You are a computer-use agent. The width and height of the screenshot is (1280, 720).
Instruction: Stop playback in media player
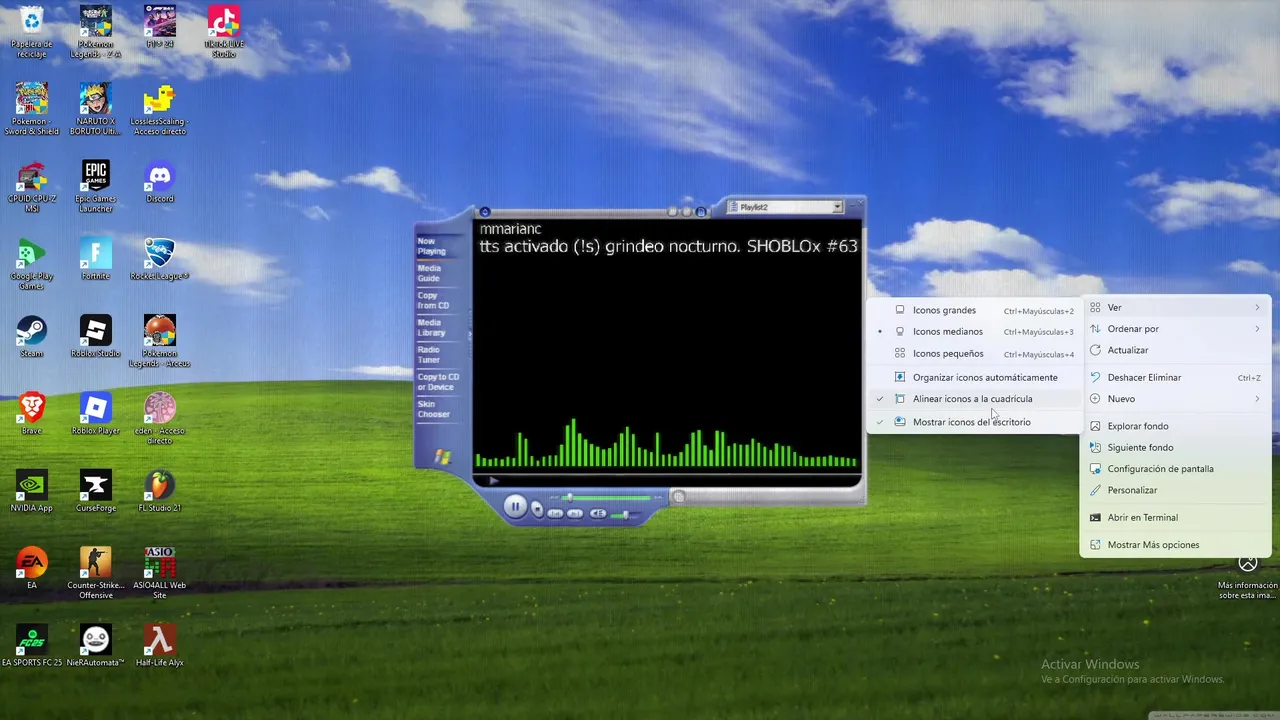(537, 510)
